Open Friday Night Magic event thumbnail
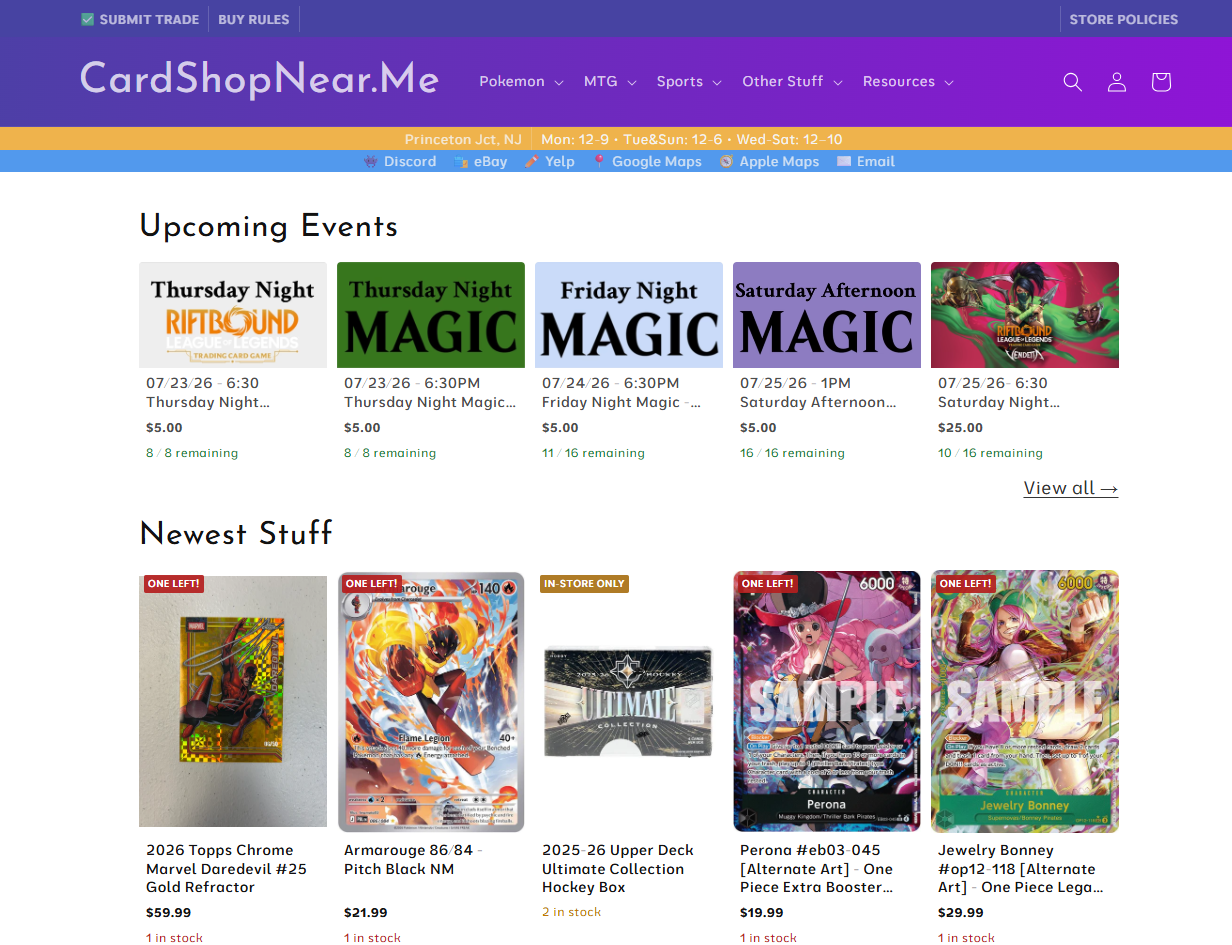This screenshot has height=945, width=1232. click(x=629, y=315)
